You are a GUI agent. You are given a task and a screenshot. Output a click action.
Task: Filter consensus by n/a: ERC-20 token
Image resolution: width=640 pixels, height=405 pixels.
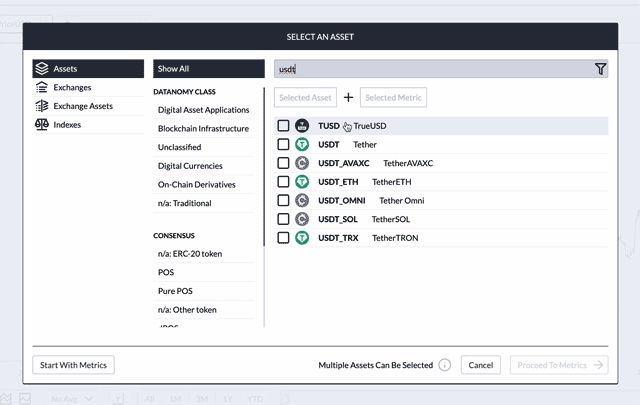pos(203,254)
